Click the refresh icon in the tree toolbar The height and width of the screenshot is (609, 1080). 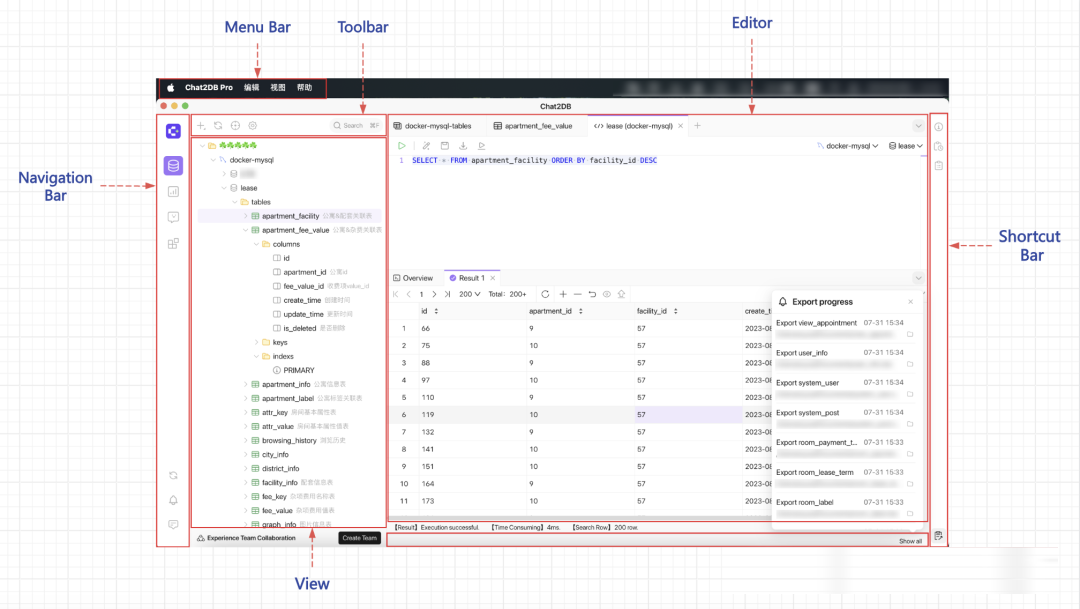[x=218, y=126]
